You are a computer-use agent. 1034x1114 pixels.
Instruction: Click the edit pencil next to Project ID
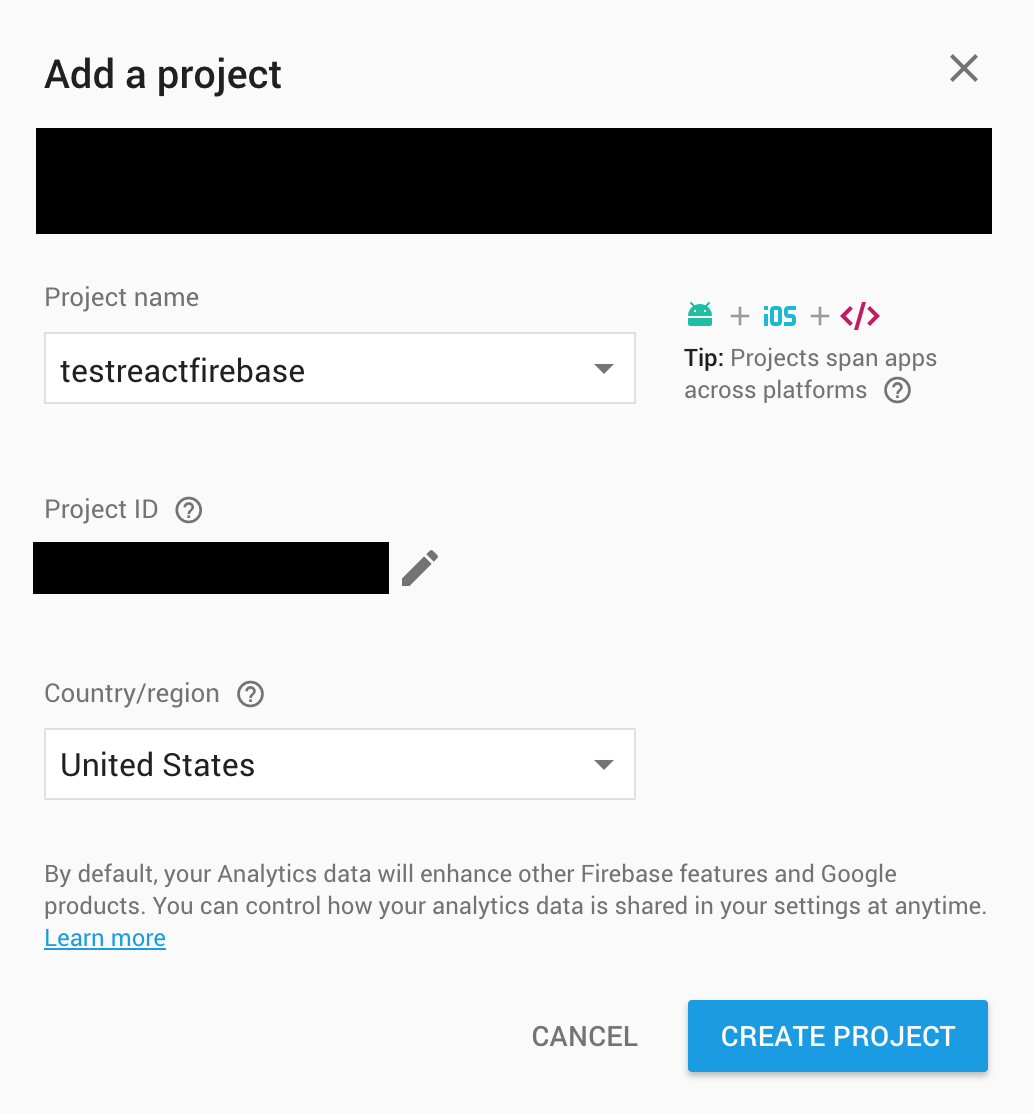tap(419, 566)
